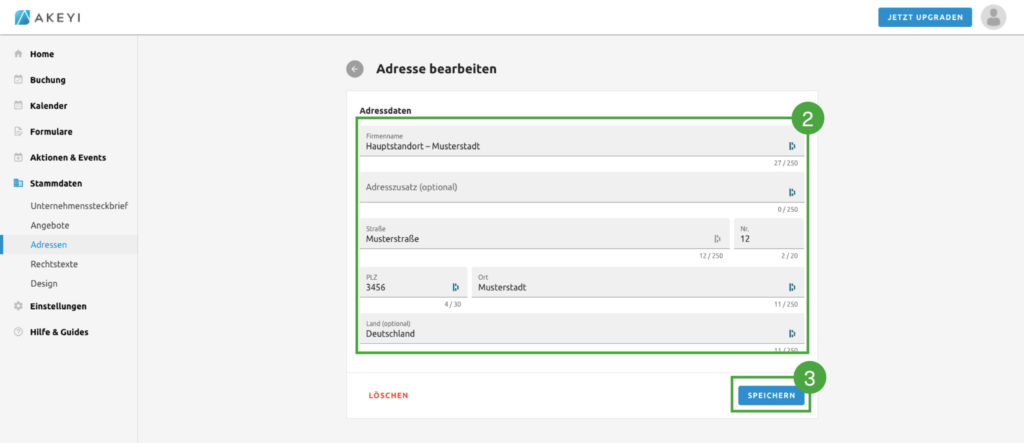The width and height of the screenshot is (1024, 443).
Task: Click the back arrow beside Adresse bearbeiten
Action: pyautogui.click(x=355, y=69)
